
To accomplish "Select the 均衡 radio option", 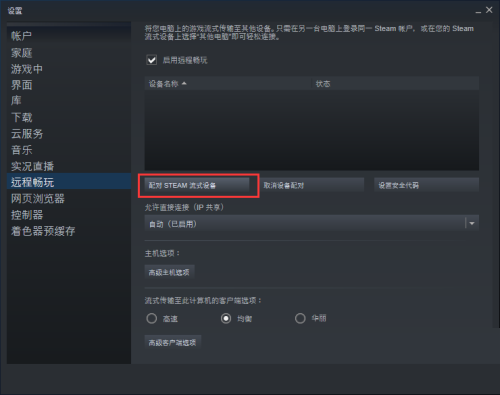I will 226,318.
